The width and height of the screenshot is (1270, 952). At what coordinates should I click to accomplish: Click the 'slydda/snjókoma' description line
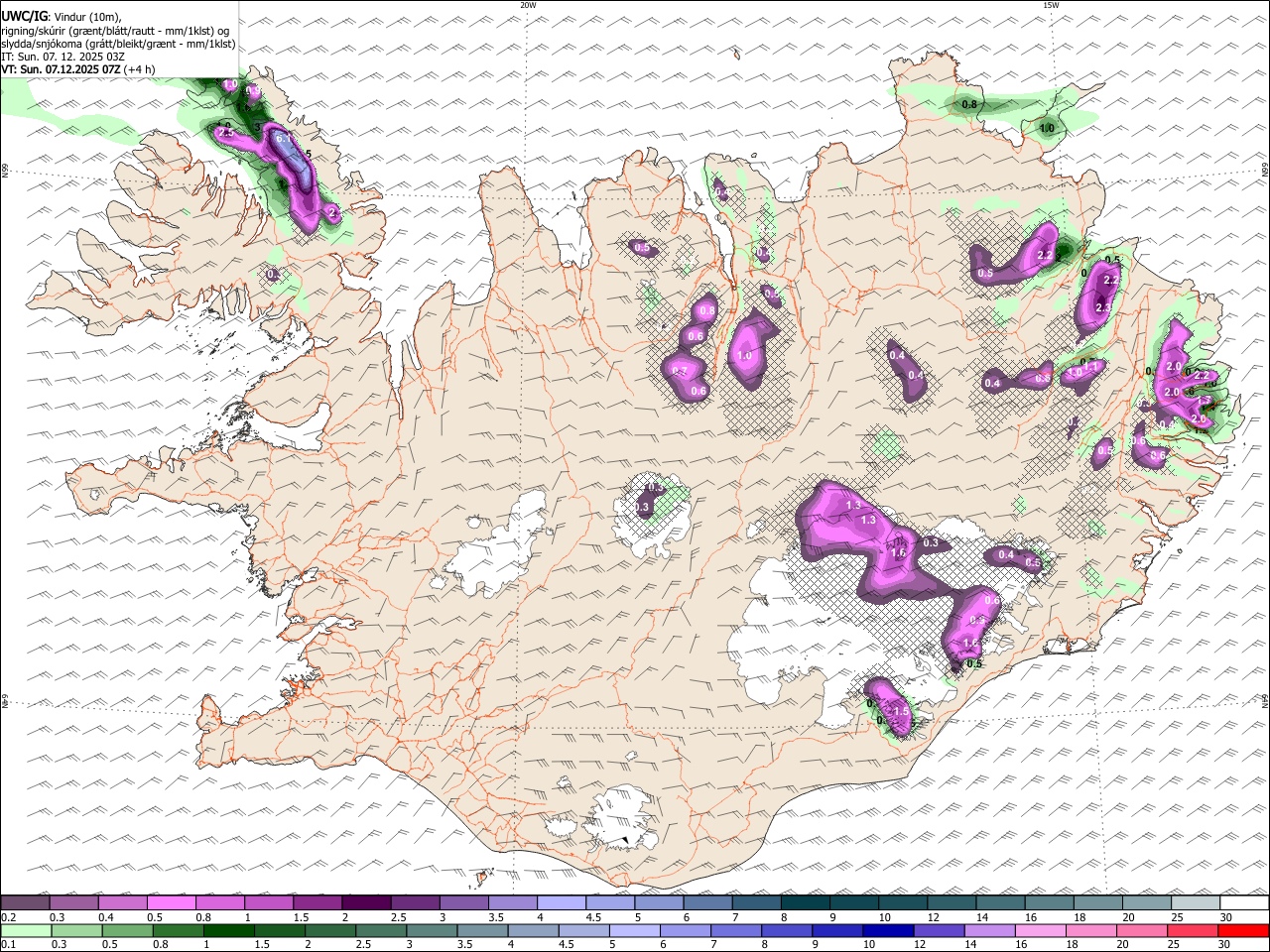[118, 44]
